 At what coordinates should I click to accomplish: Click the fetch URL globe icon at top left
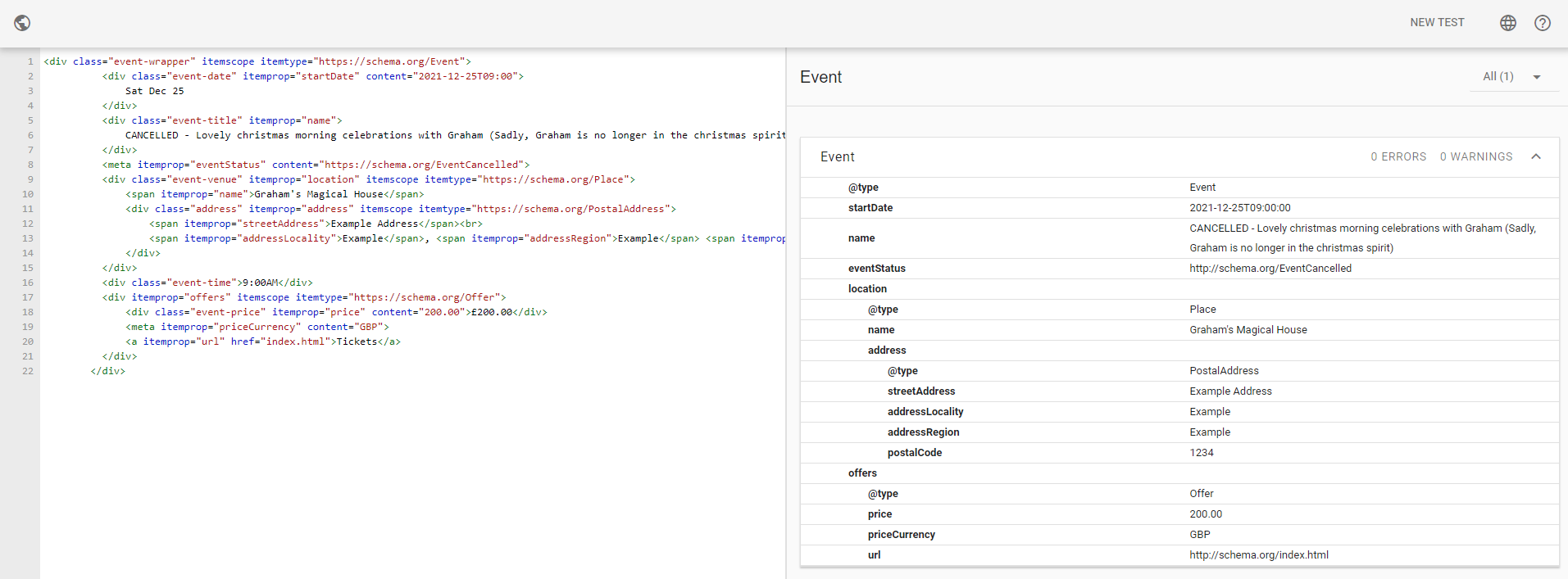coord(23,23)
